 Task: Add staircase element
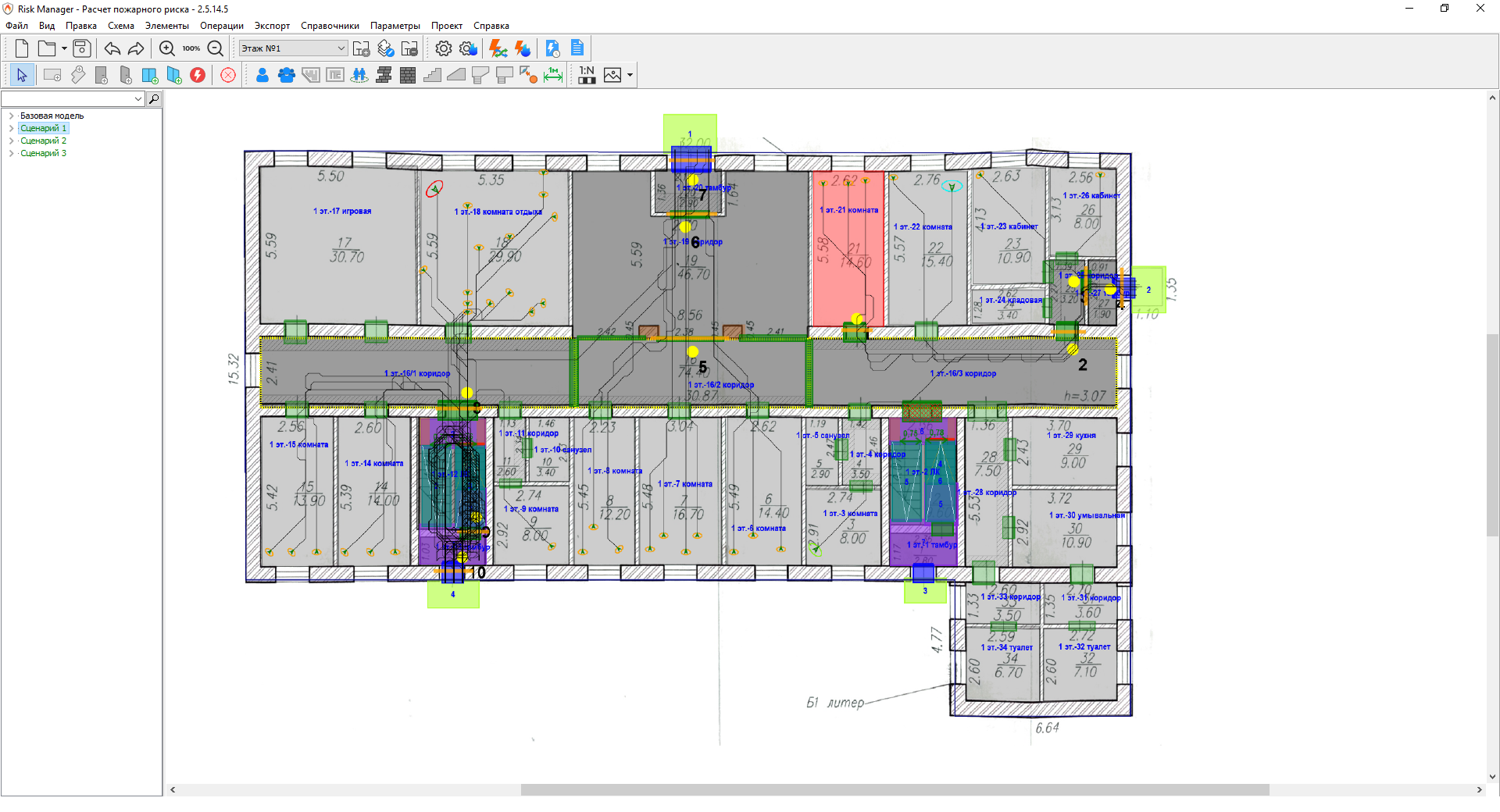(x=432, y=75)
